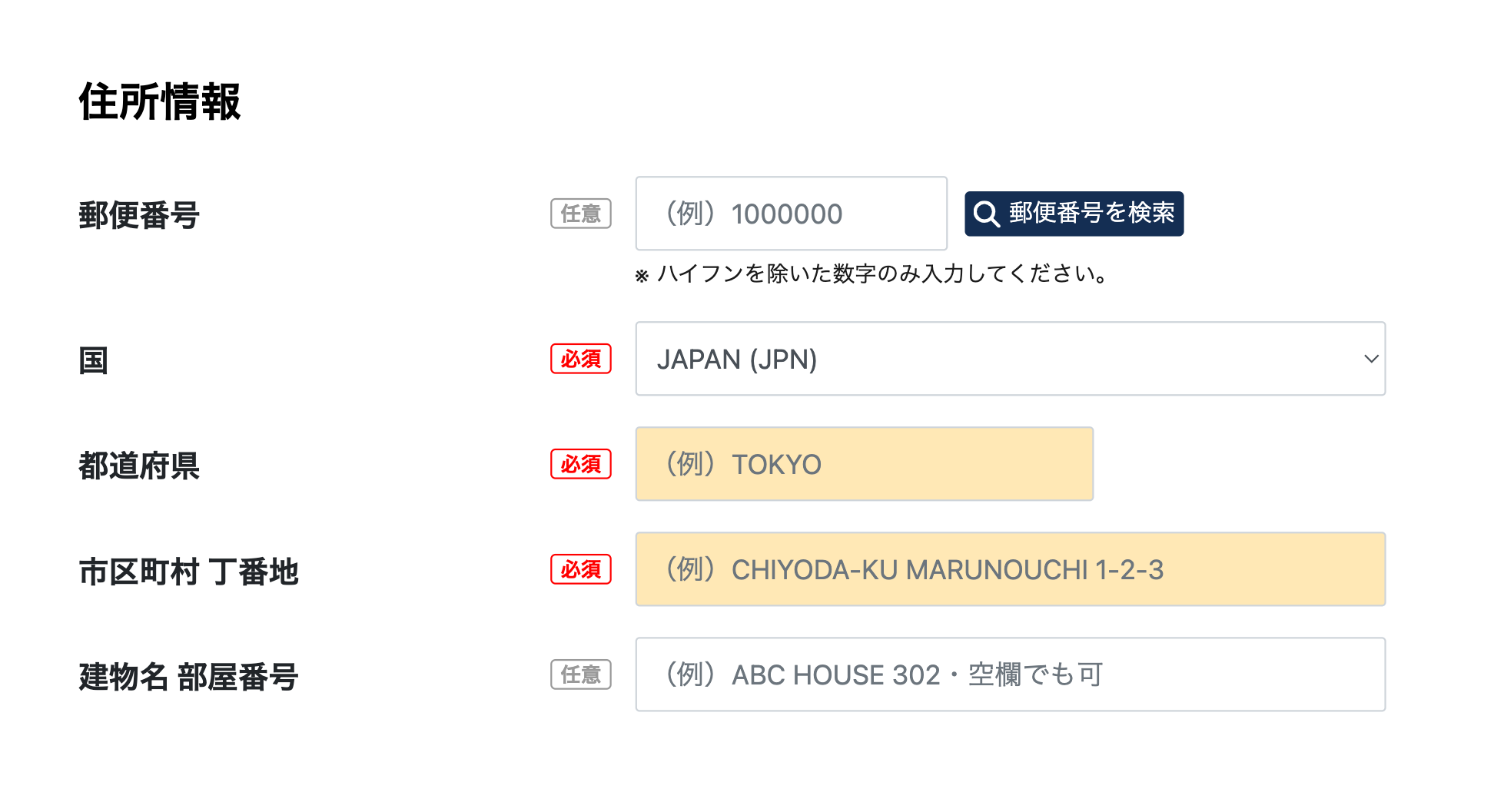The width and height of the screenshot is (1494, 812).
Task: Open the country dropdown showing JAPAN (JPN)
Action: [x=1009, y=359]
